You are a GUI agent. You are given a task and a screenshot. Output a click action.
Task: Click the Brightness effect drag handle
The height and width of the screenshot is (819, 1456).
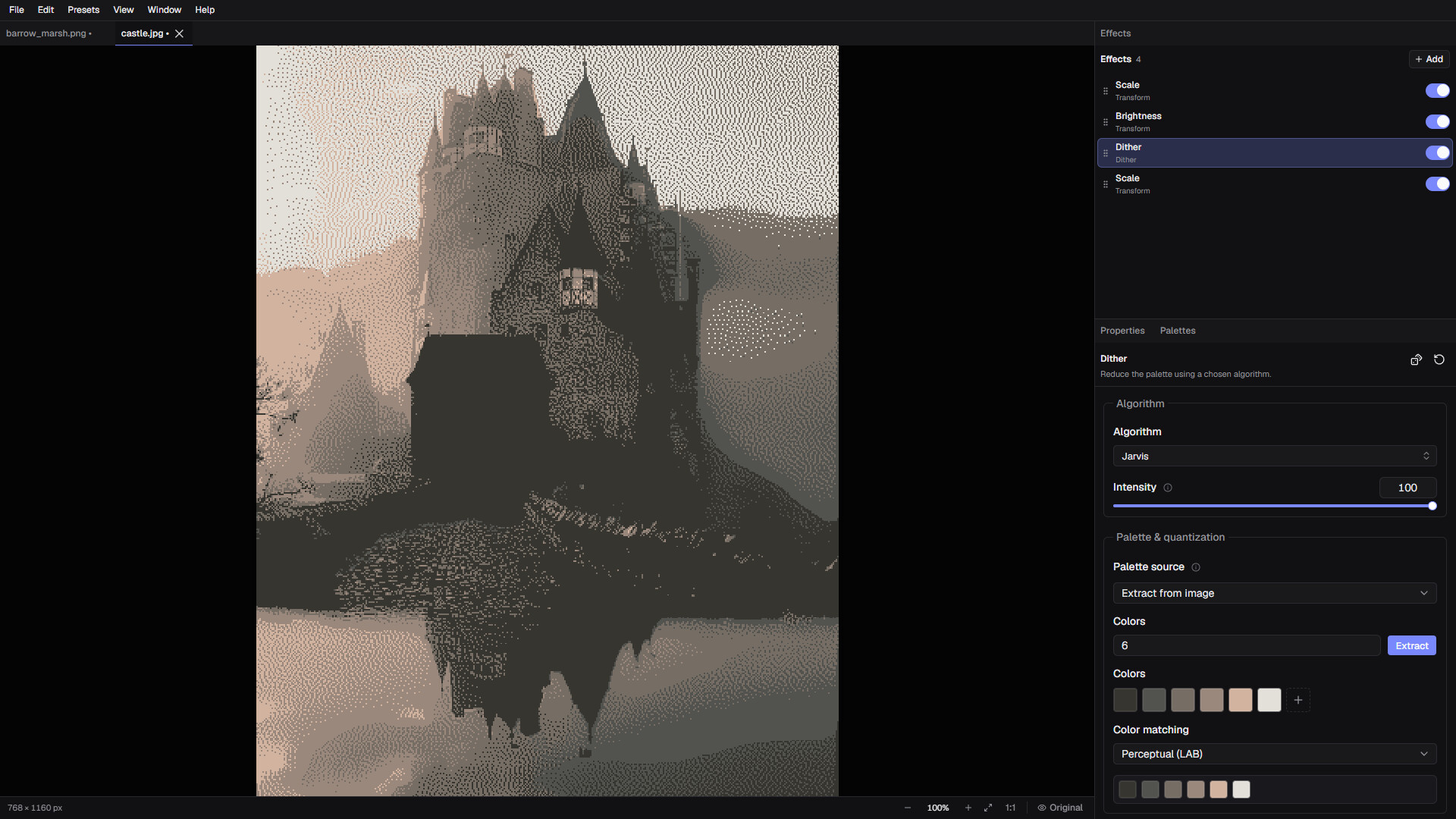1106,122
